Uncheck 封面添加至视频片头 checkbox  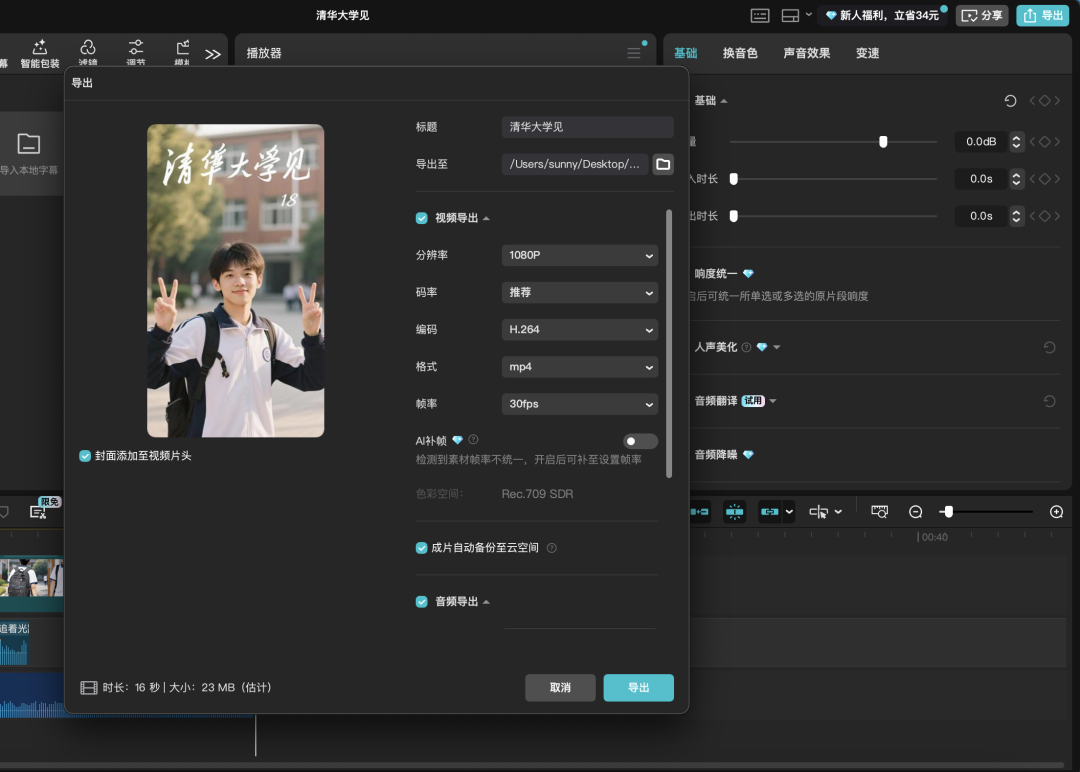coord(85,456)
